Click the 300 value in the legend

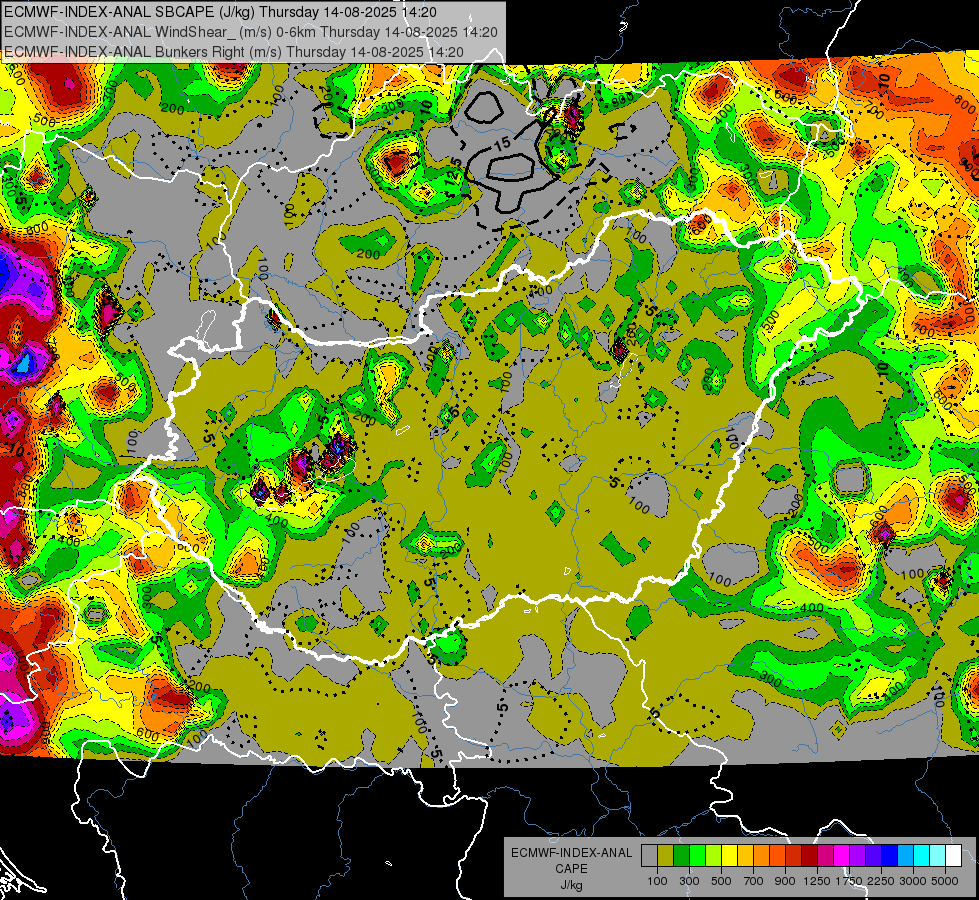[689, 881]
